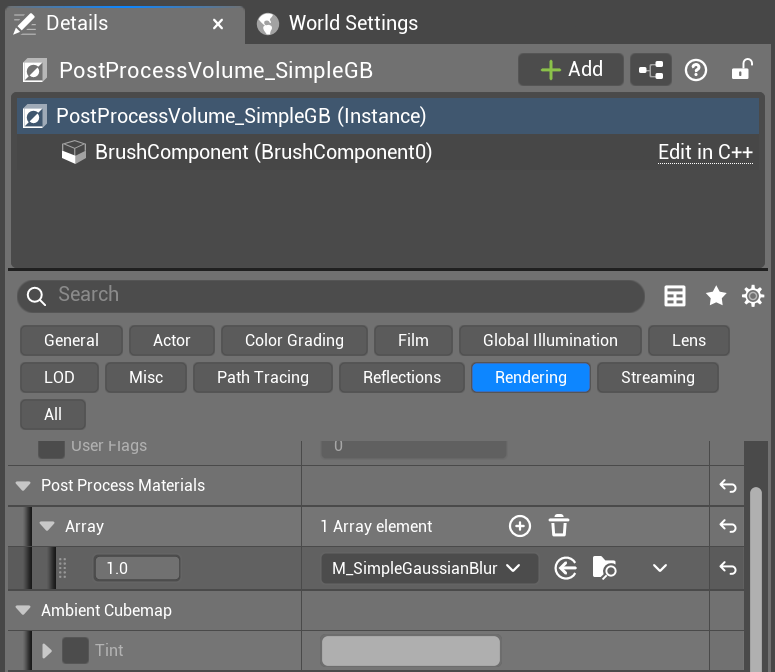
Task: Filter by the Streaming category
Action: (658, 378)
